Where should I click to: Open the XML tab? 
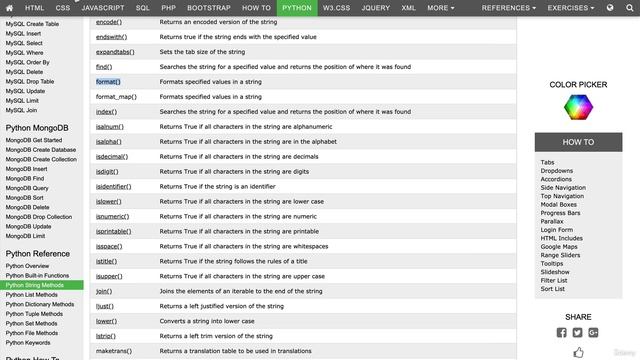(408, 8)
